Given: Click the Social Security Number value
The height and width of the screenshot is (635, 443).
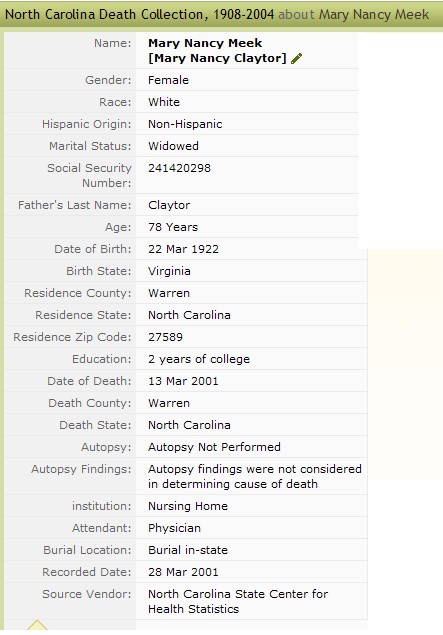Looking at the screenshot, I should 179,168.
